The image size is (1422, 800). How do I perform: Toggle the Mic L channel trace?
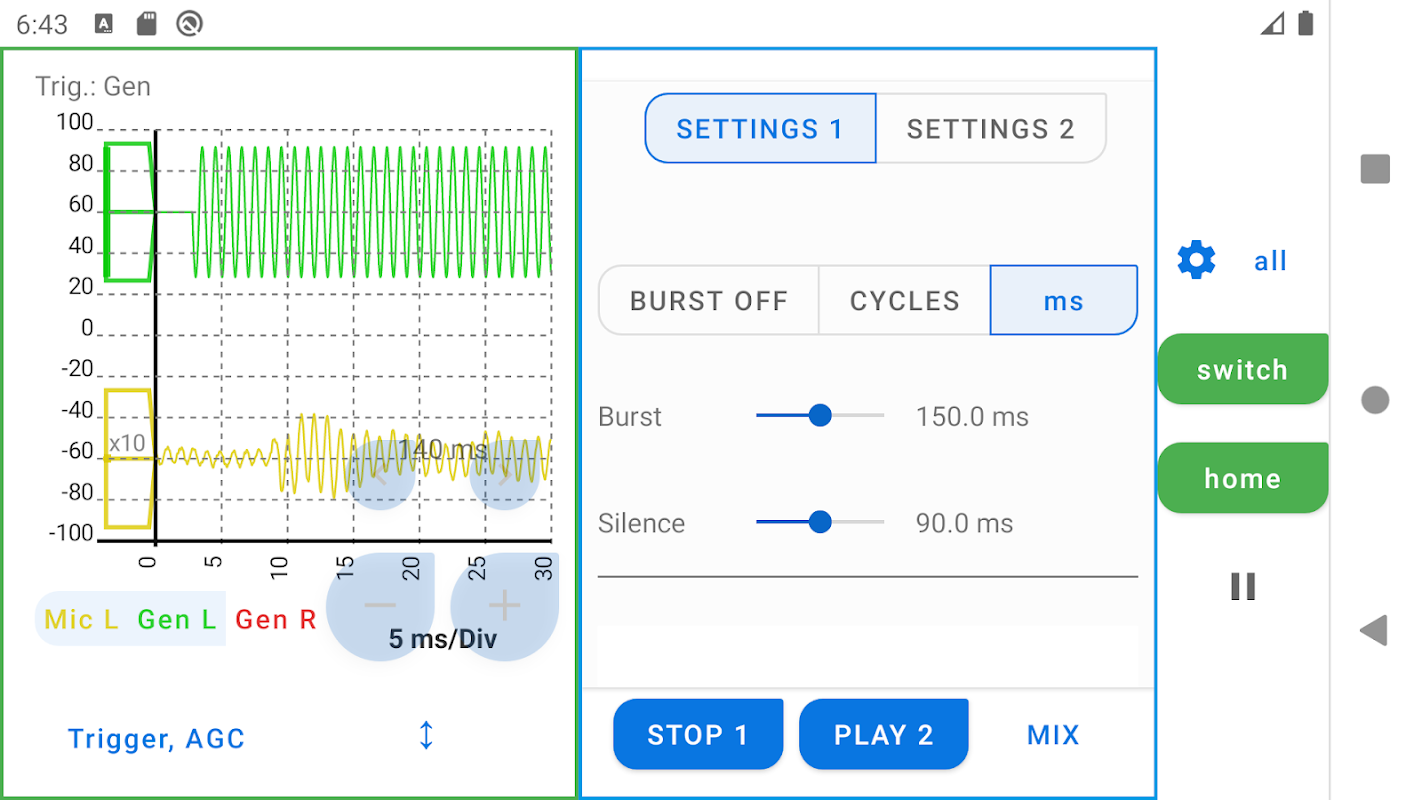tap(81, 620)
